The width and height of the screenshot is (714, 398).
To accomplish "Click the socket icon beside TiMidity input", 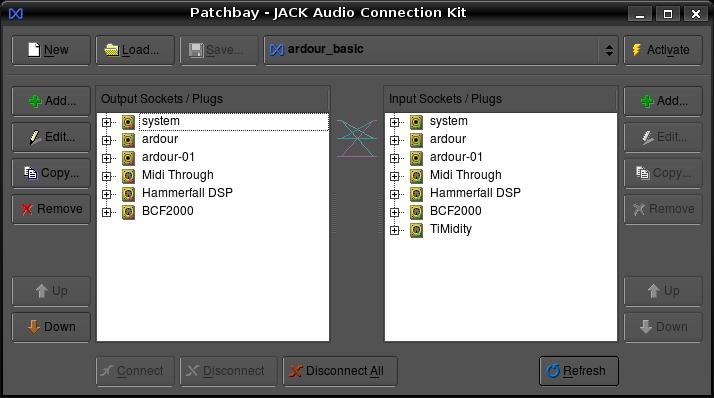I will pos(416,230).
